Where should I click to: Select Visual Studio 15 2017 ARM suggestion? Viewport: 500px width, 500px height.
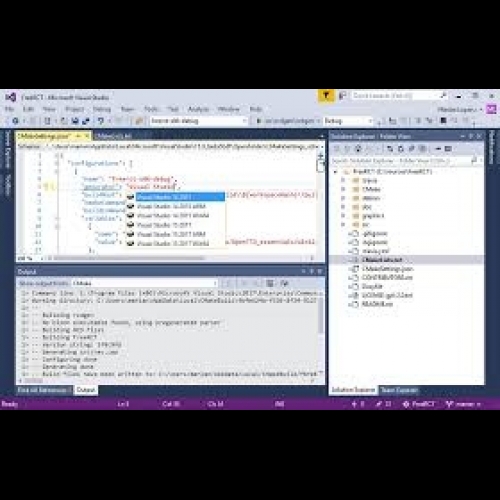pos(175,234)
